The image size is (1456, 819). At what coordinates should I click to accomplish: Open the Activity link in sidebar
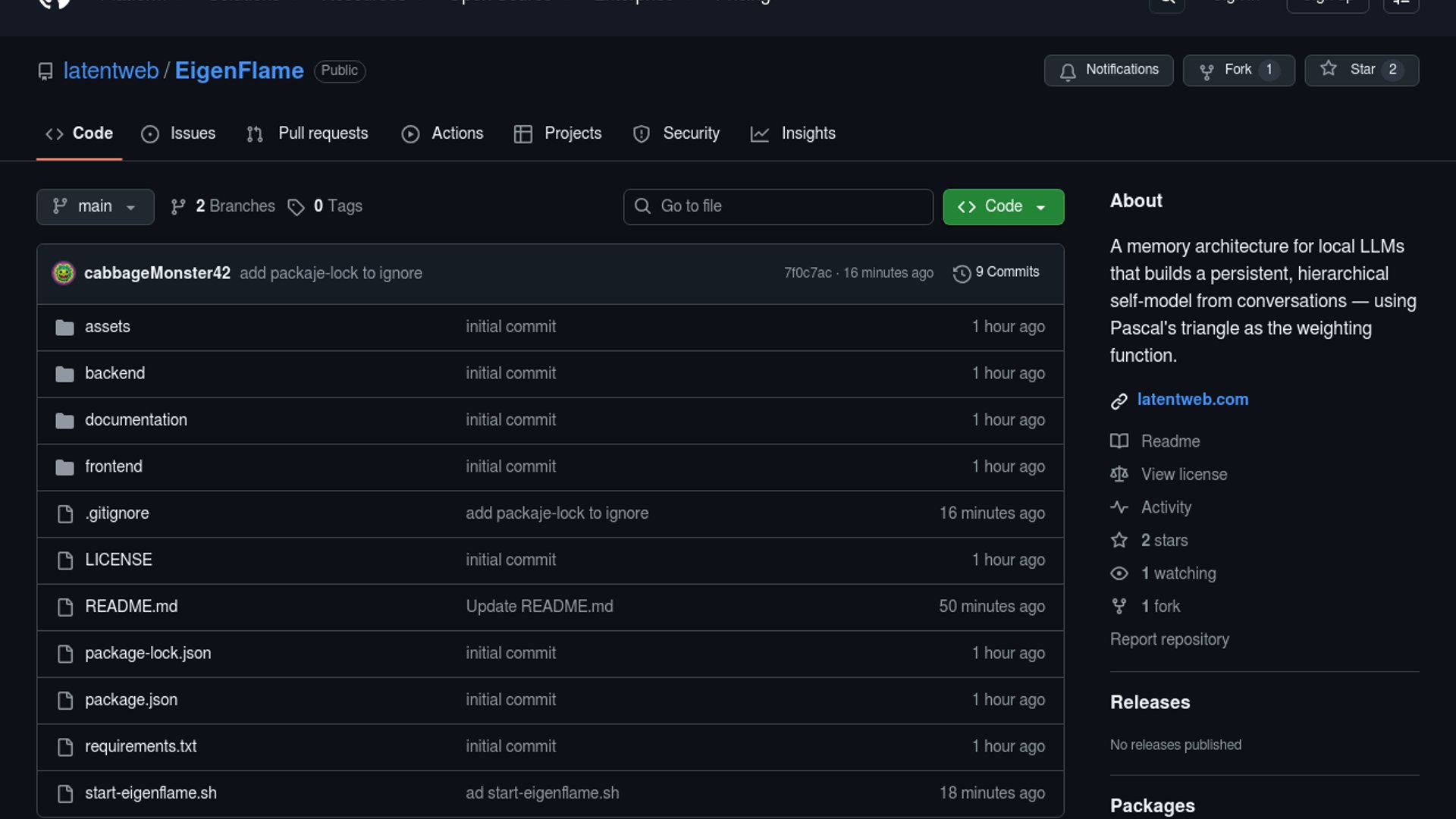pos(1166,507)
